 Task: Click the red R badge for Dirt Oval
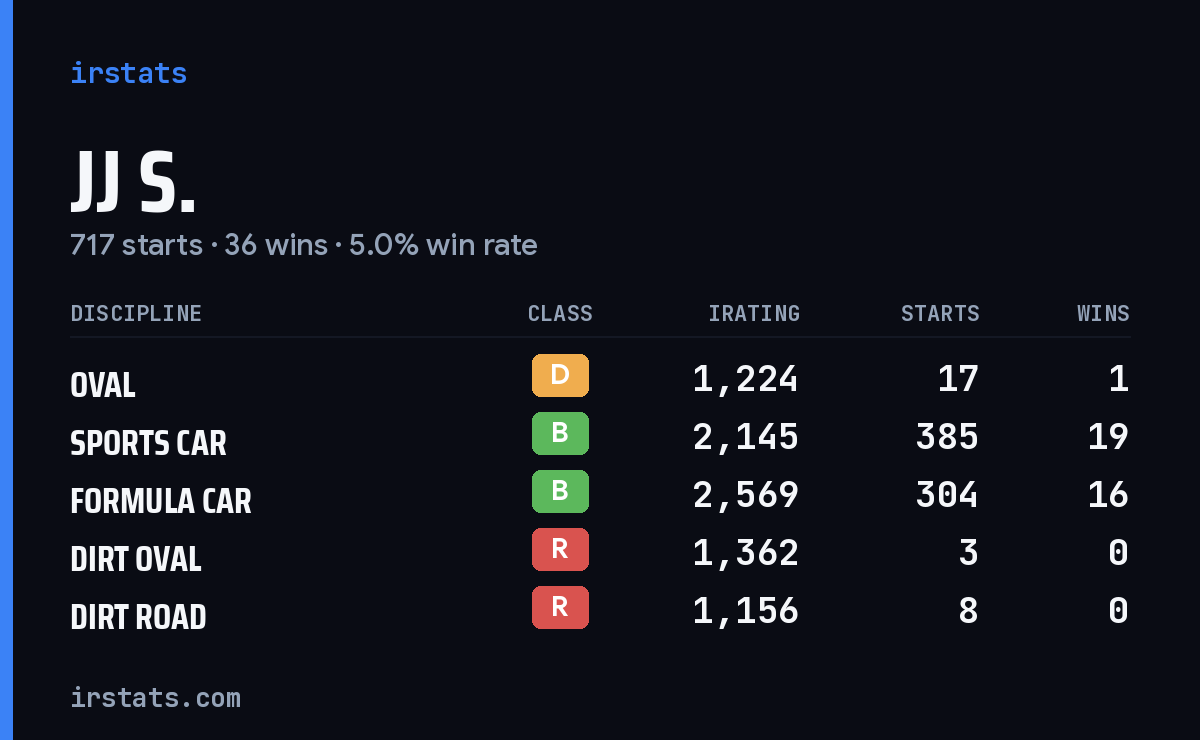click(560, 550)
